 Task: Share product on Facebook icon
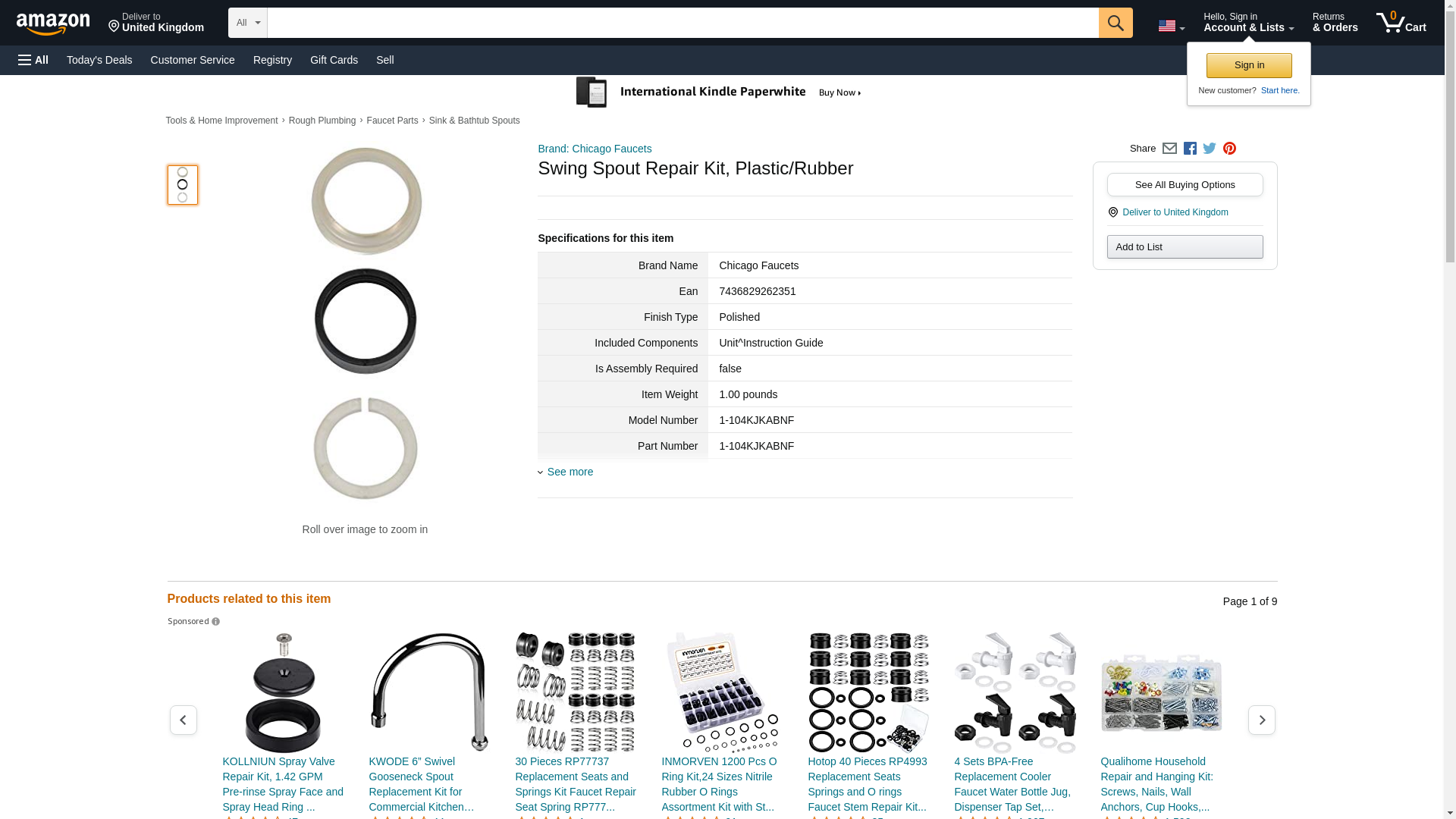pyautogui.click(x=1190, y=149)
